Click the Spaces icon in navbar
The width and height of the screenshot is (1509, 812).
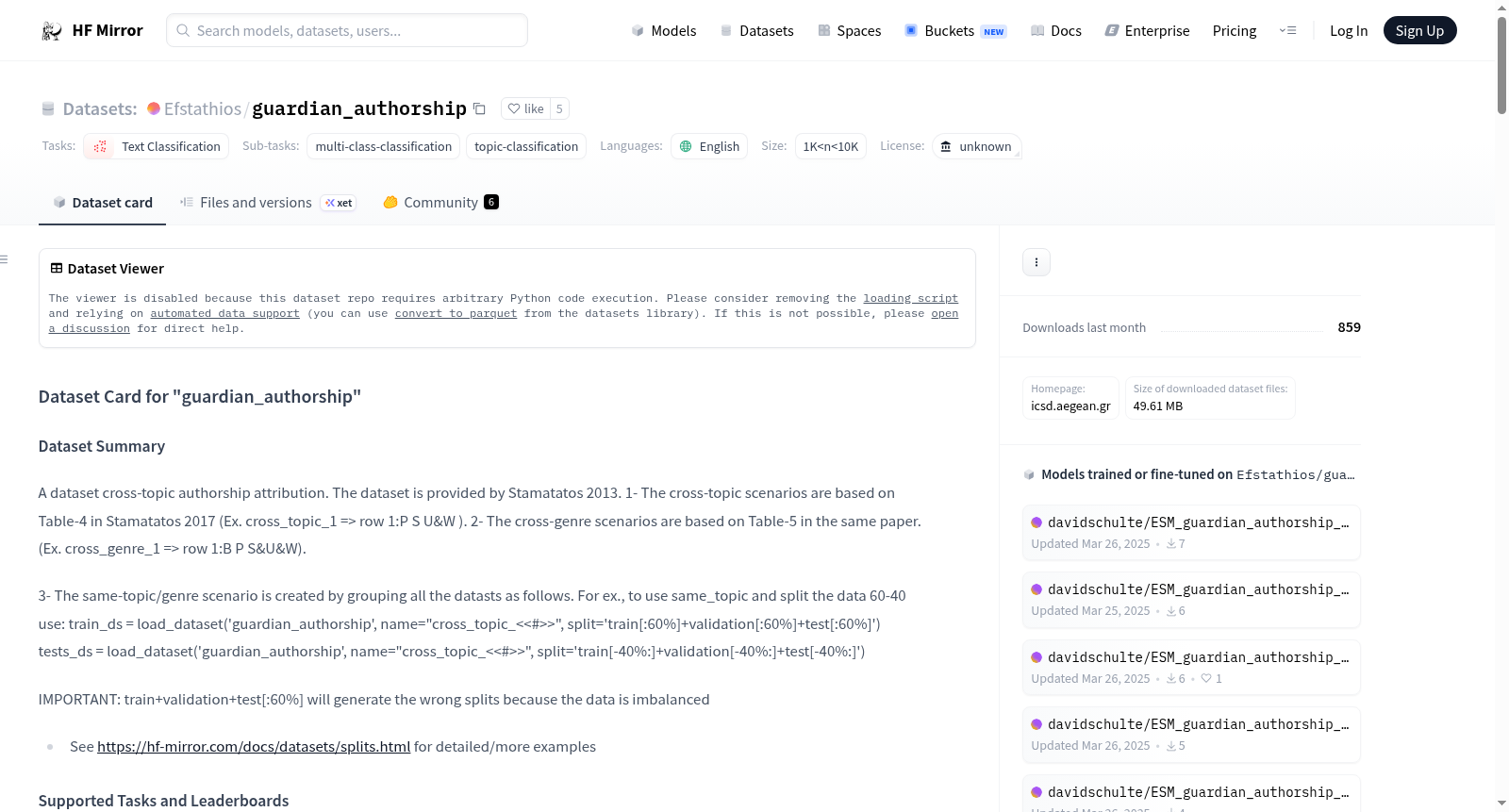point(824,31)
